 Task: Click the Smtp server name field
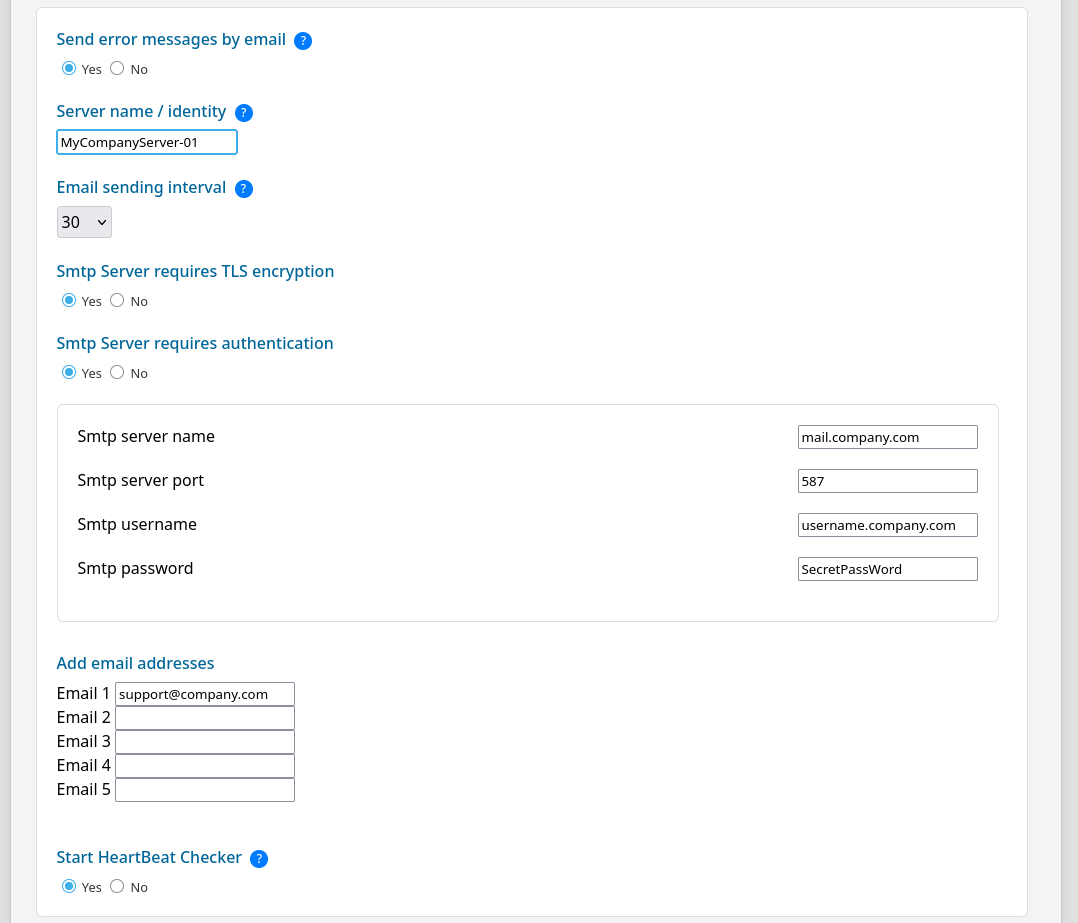(x=888, y=437)
